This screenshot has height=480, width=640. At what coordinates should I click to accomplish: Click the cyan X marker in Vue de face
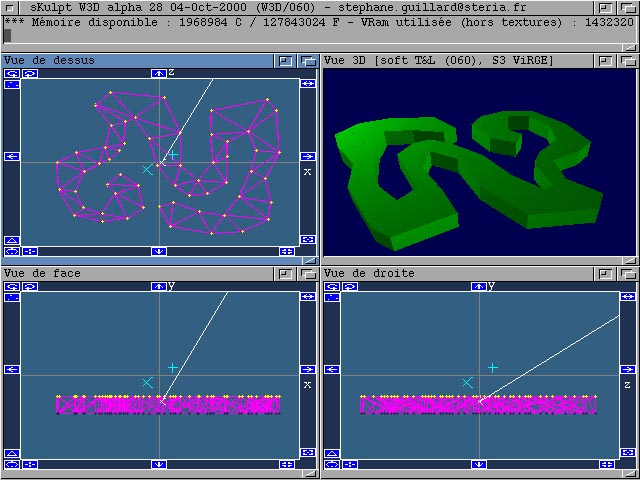(x=148, y=382)
